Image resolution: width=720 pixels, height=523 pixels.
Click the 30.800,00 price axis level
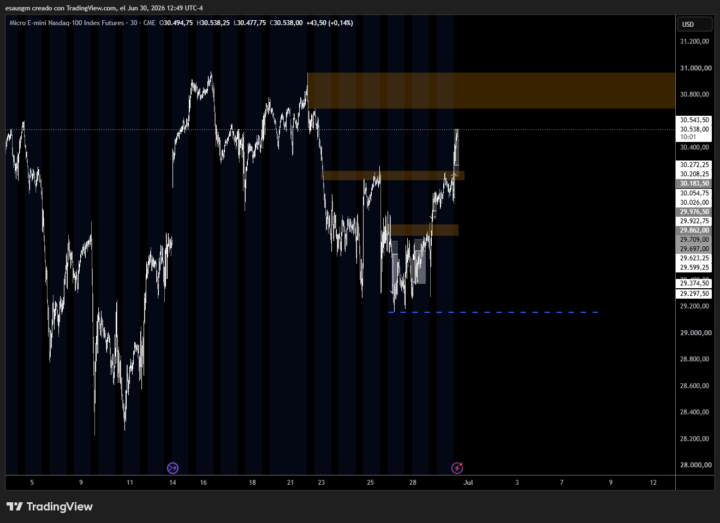(x=694, y=94)
